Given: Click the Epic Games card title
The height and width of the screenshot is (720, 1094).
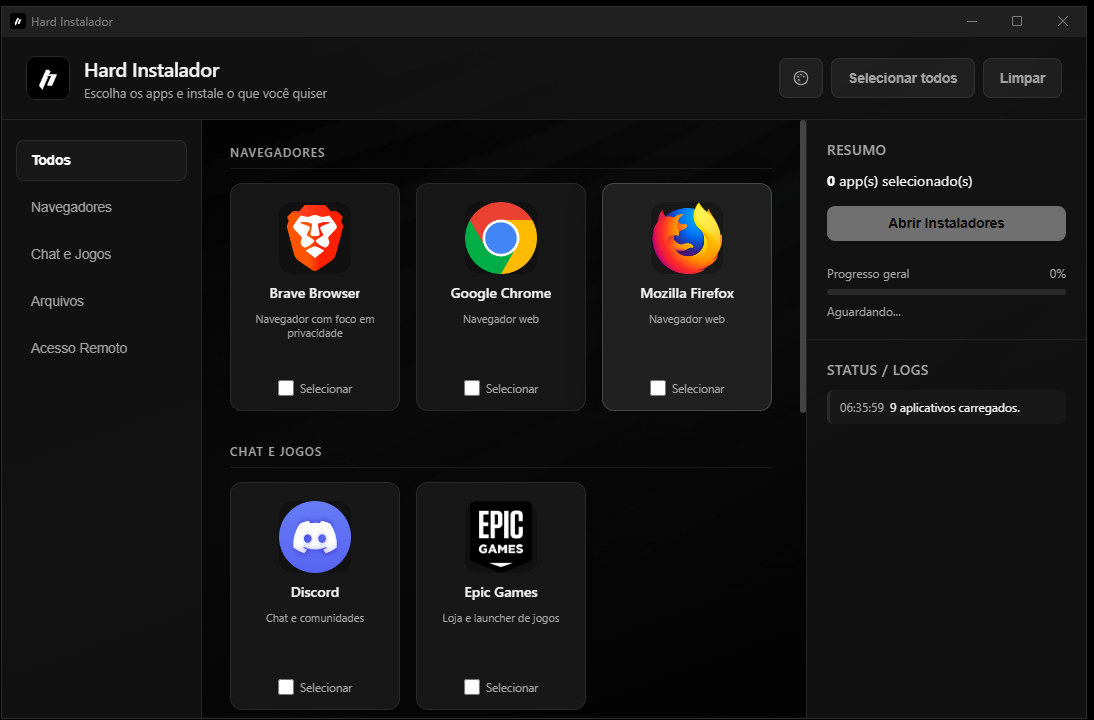Looking at the screenshot, I should pos(501,592).
